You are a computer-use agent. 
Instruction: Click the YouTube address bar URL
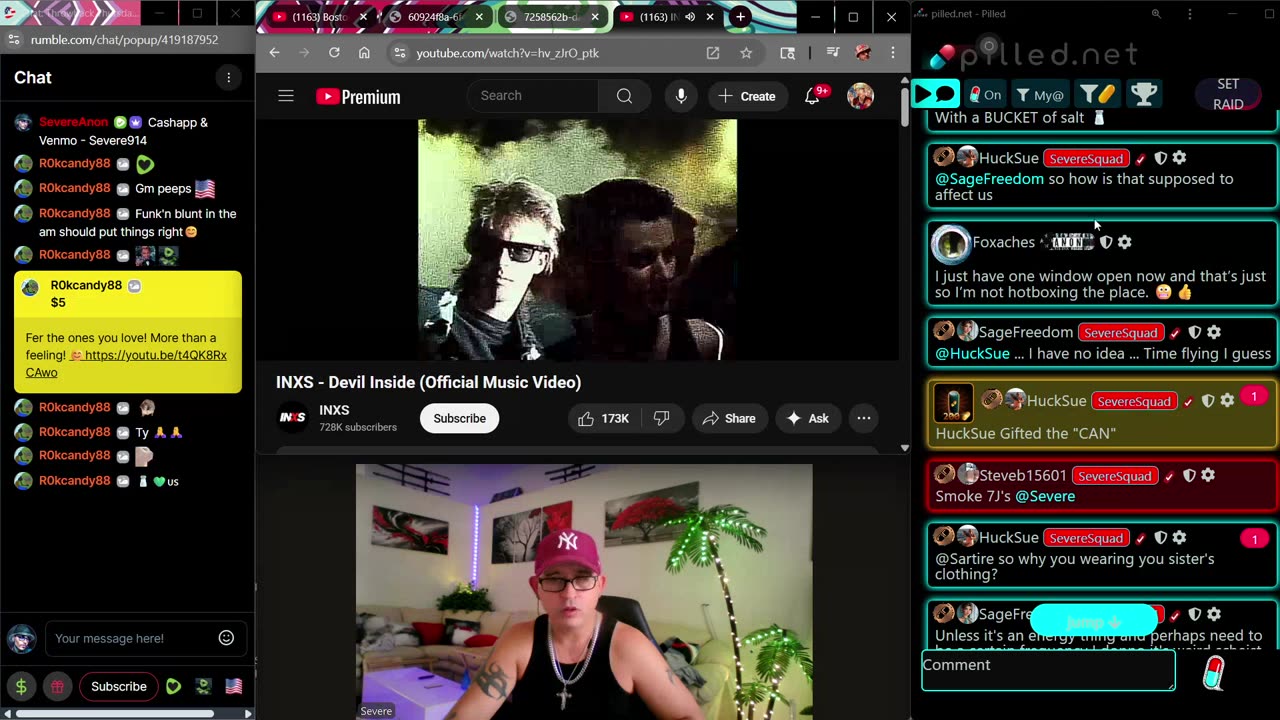[508, 53]
